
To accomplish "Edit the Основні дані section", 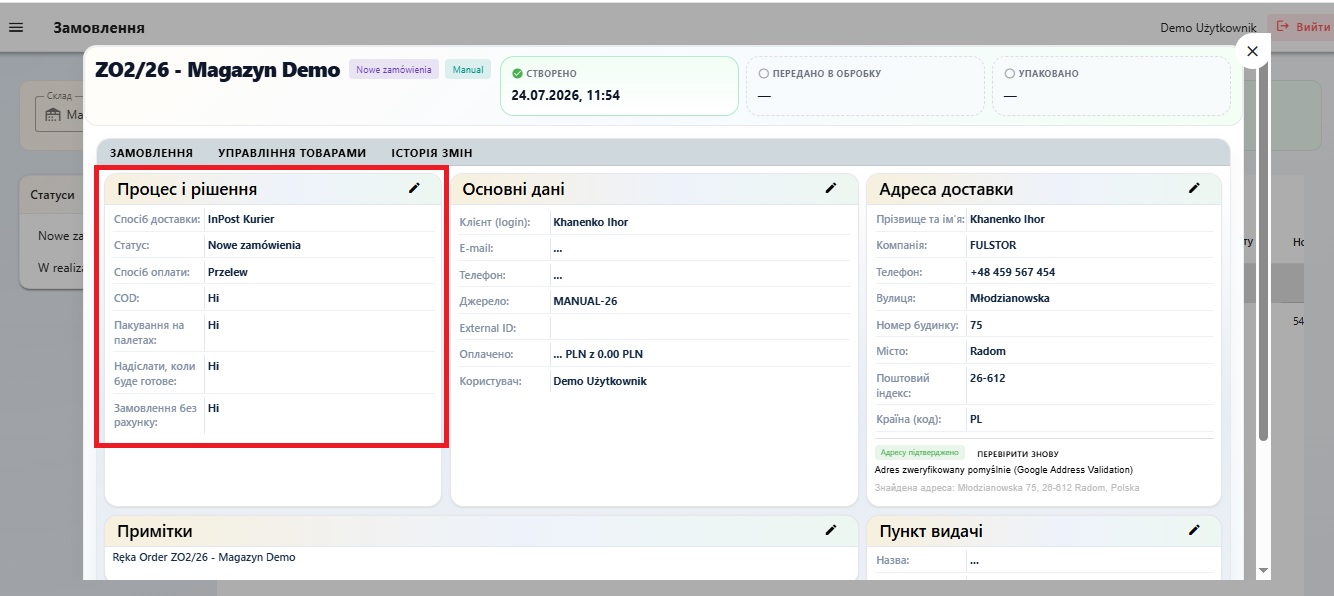I will click(830, 188).
